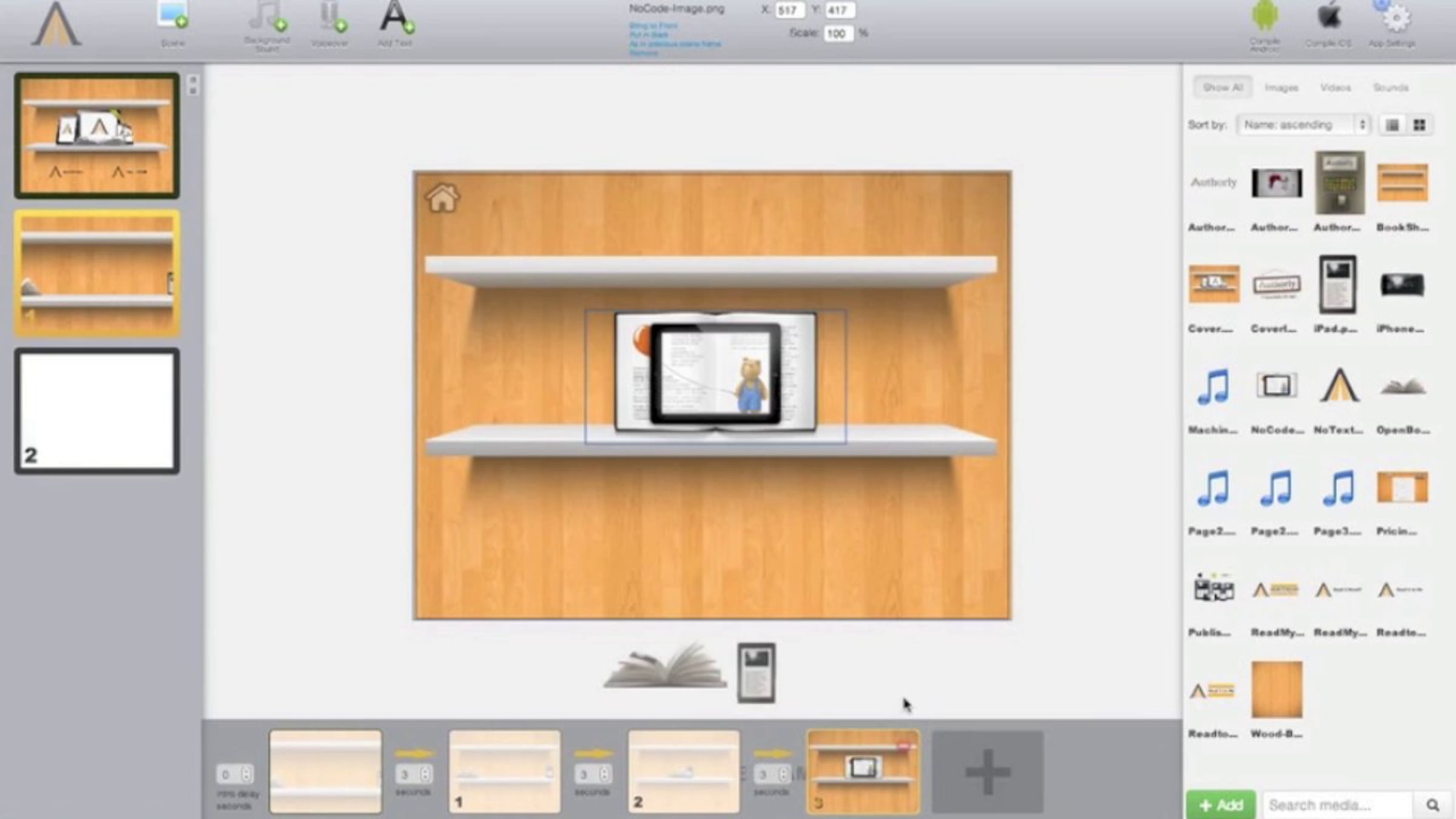This screenshot has height=819, width=1456.
Task: Click the Search media input field
Action: click(x=1338, y=804)
